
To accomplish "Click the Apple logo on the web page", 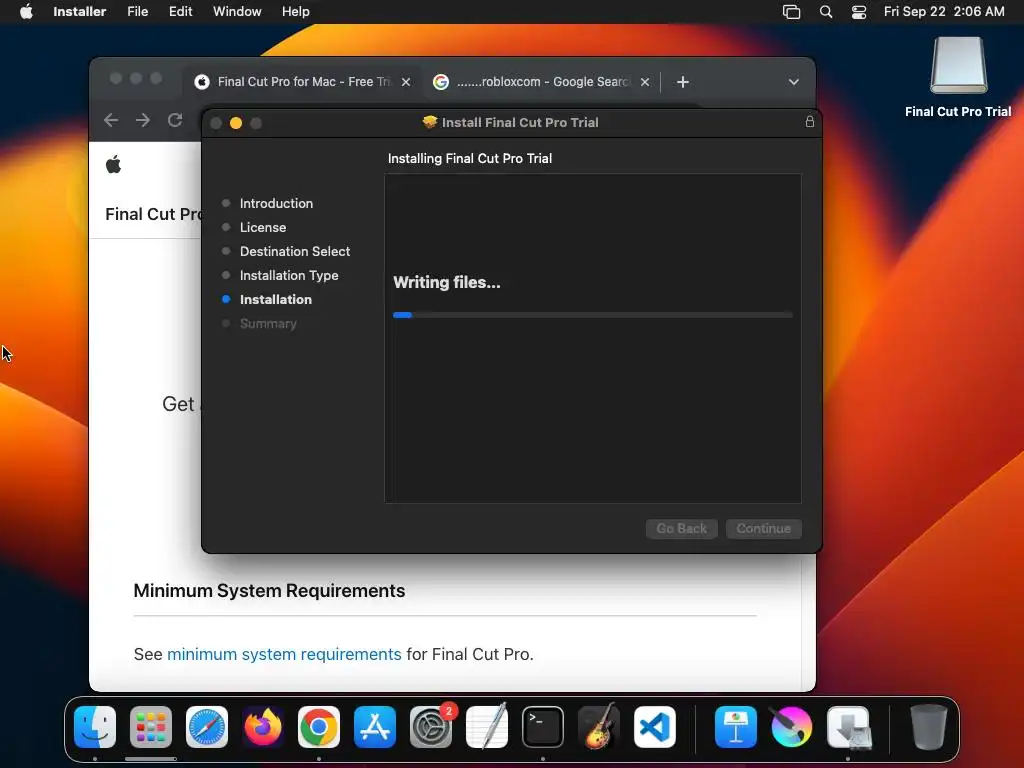I will [x=114, y=165].
